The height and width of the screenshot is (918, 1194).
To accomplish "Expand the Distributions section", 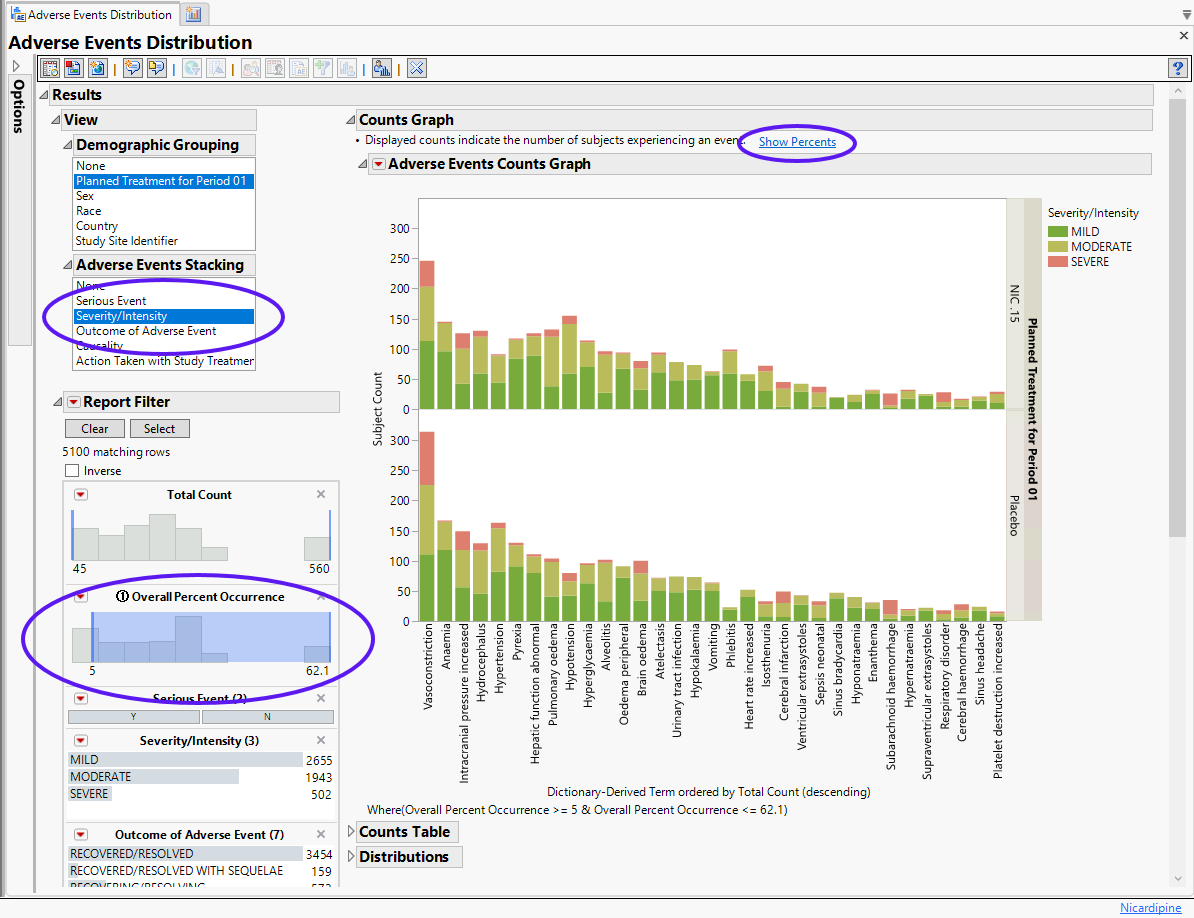I will (350, 857).
